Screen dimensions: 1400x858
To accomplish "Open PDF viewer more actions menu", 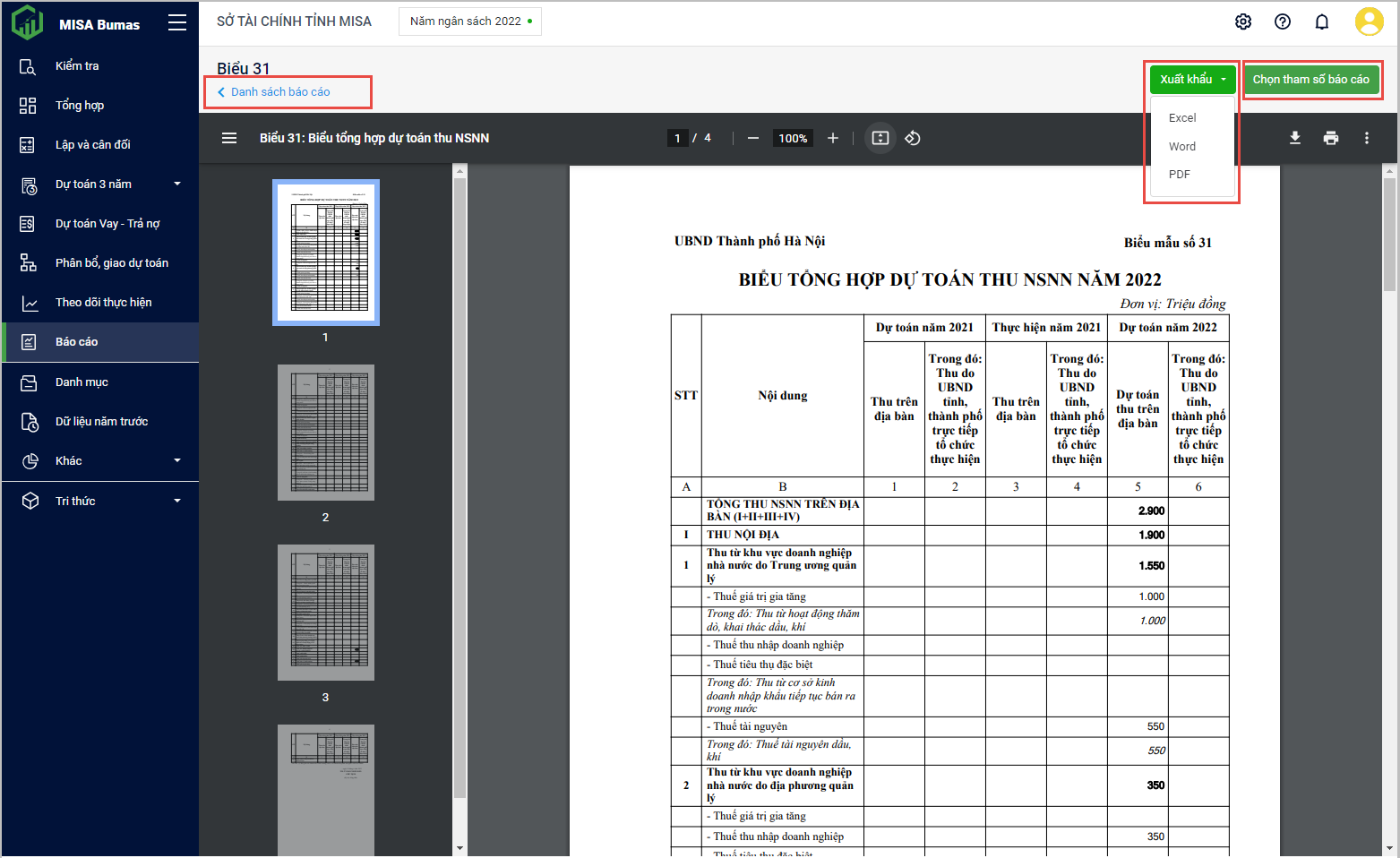I will pos(1366,138).
